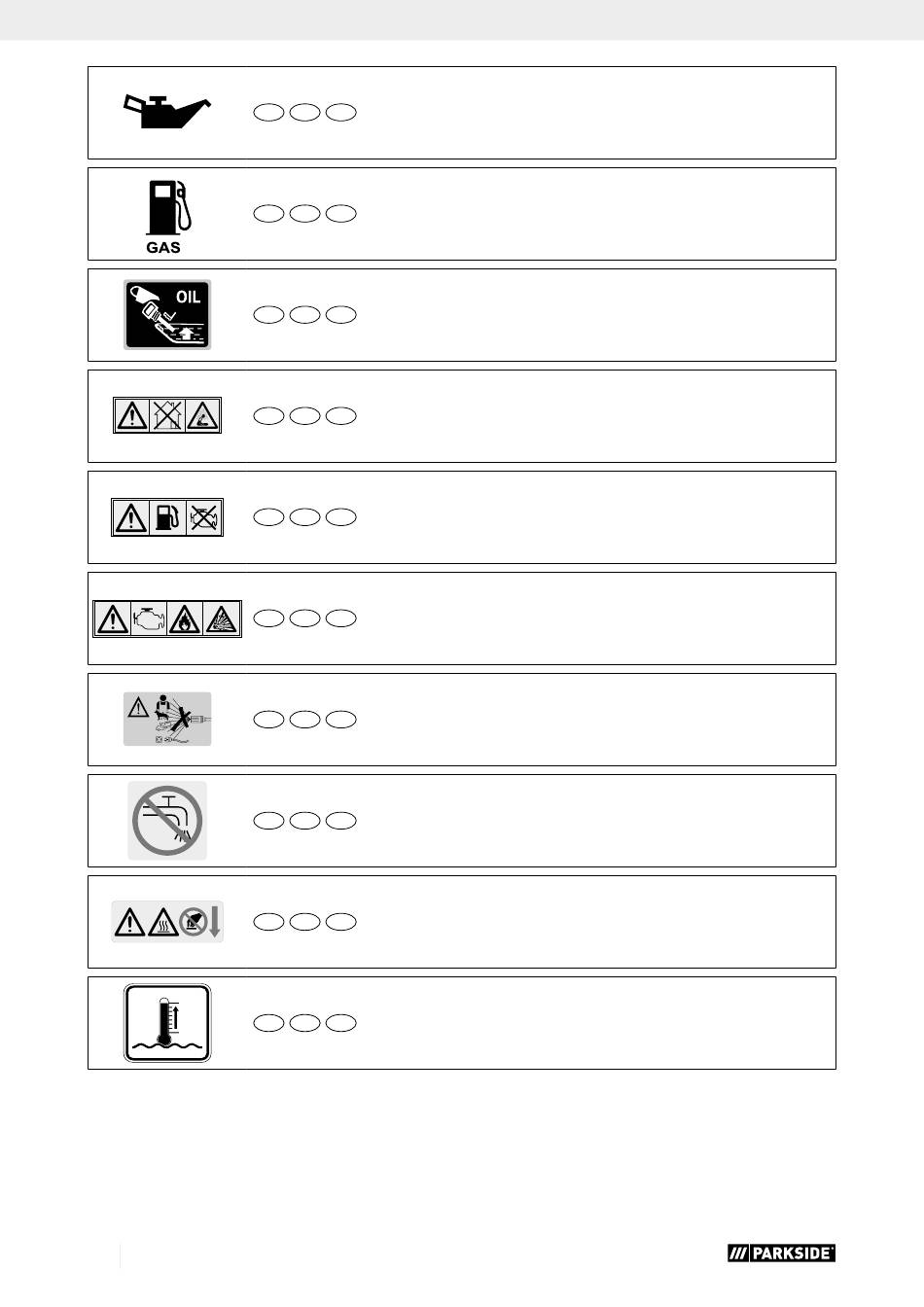
Task: Click the PARKSIDE brand logo
Action: (x=781, y=1254)
